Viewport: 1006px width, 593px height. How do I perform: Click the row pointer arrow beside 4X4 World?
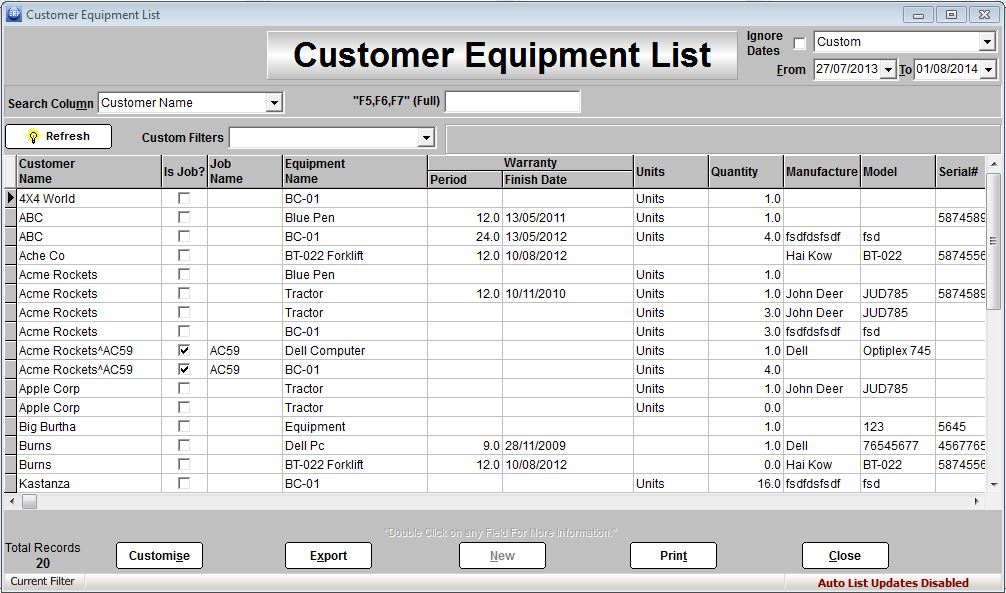11,198
